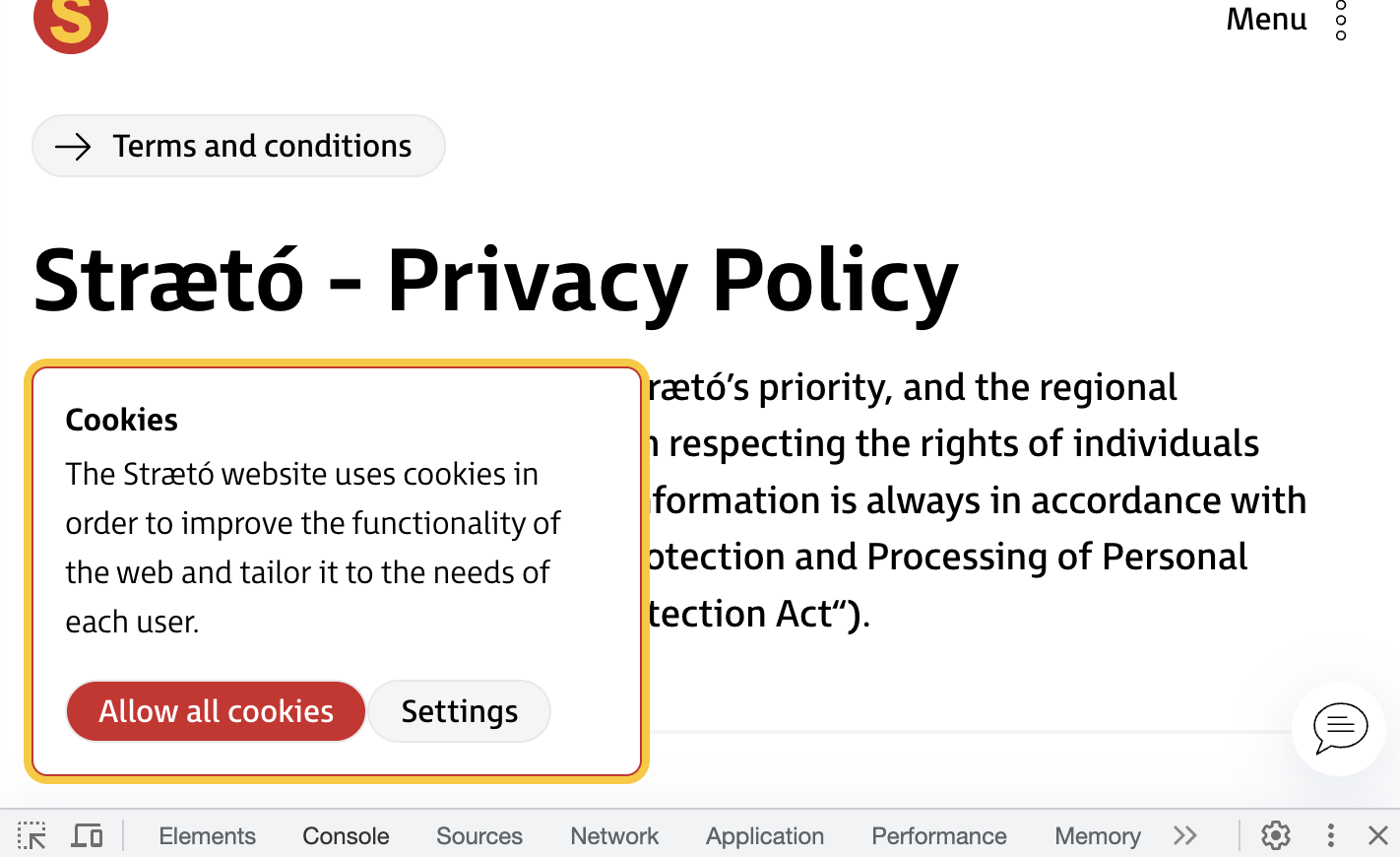The image size is (1400, 857).
Task: Open cookie Settings in the banner
Action: tap(459, 710)
